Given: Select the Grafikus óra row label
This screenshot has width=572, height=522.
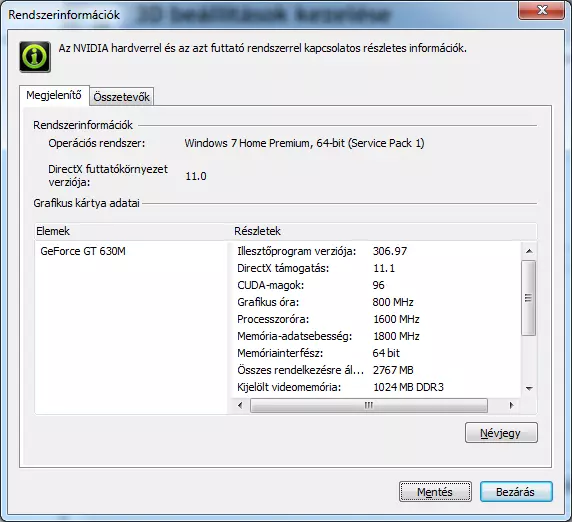Looking at the screenshot, I should (x=268, y=302).
